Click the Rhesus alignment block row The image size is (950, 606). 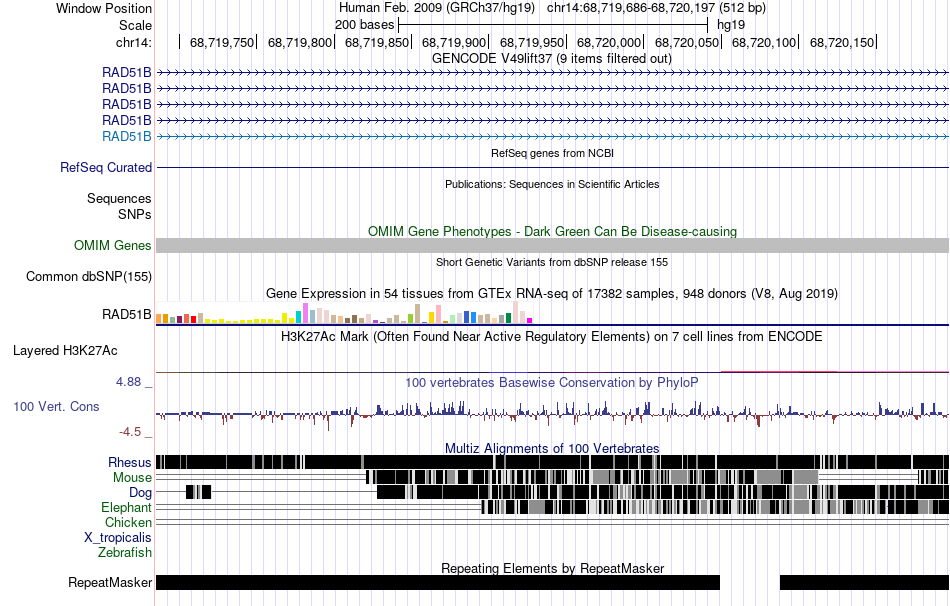[553, 462]
